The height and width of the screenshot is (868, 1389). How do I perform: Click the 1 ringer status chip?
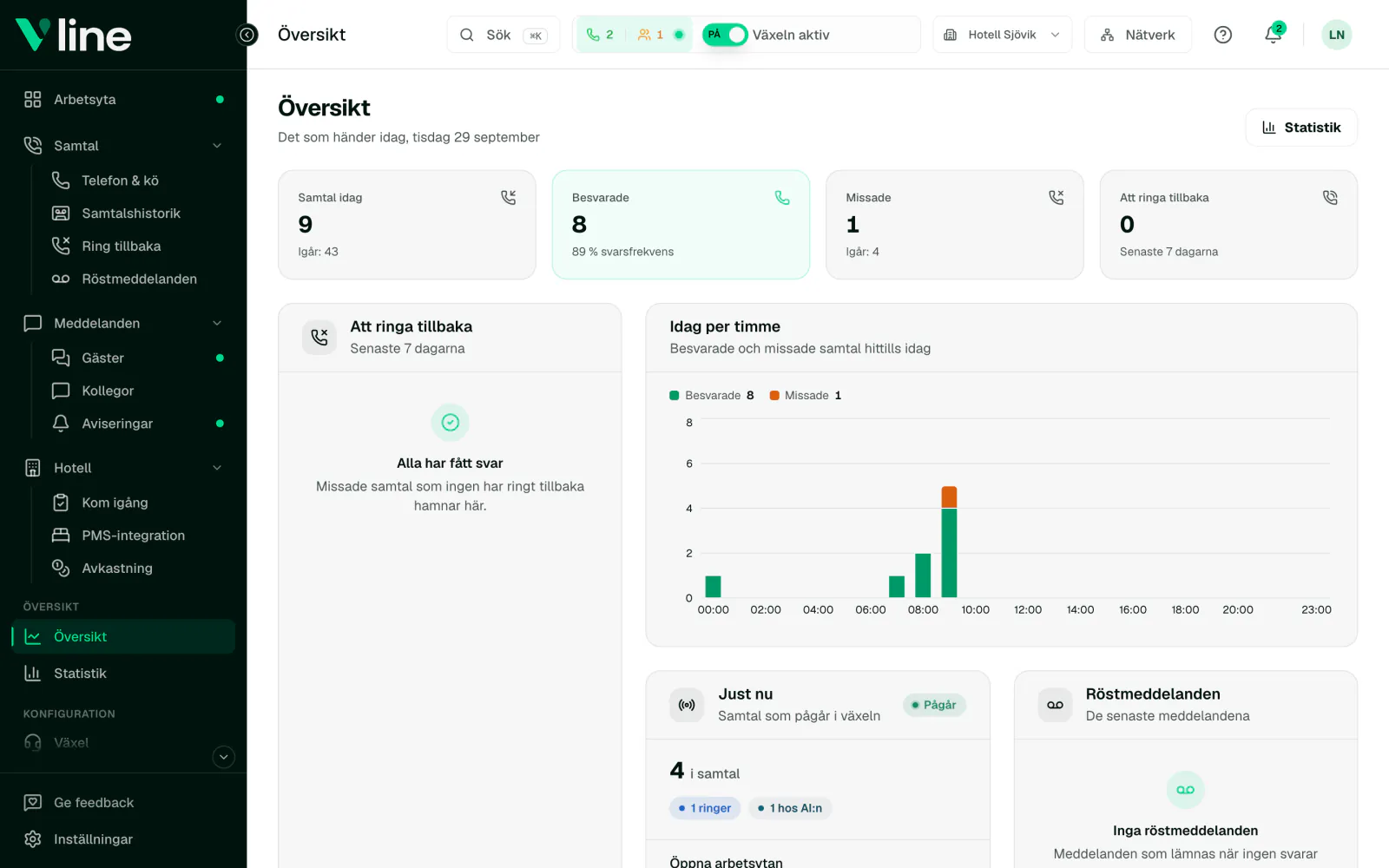[705, 808]
